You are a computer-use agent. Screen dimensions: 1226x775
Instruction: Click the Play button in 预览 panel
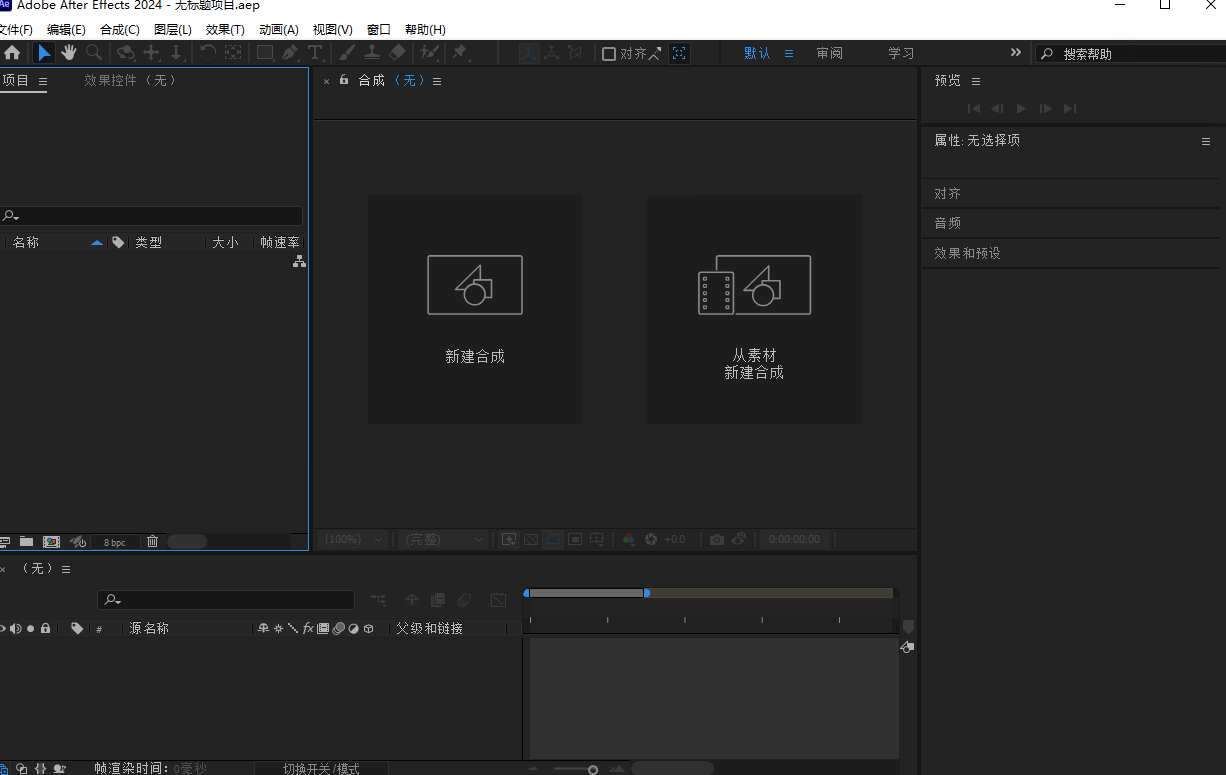[1021, 108]
